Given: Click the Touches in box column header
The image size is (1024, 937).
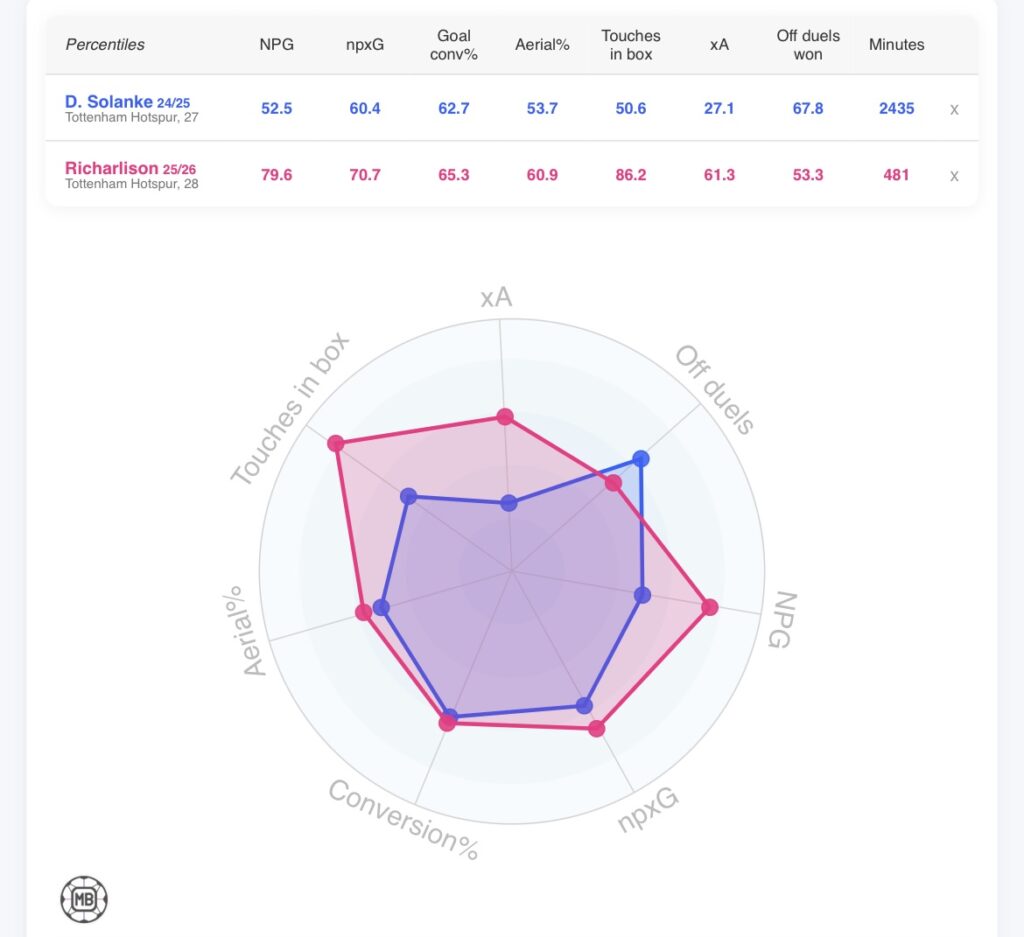Looking at the screenshot, I should pyautogui.click(x=631, y=45).
